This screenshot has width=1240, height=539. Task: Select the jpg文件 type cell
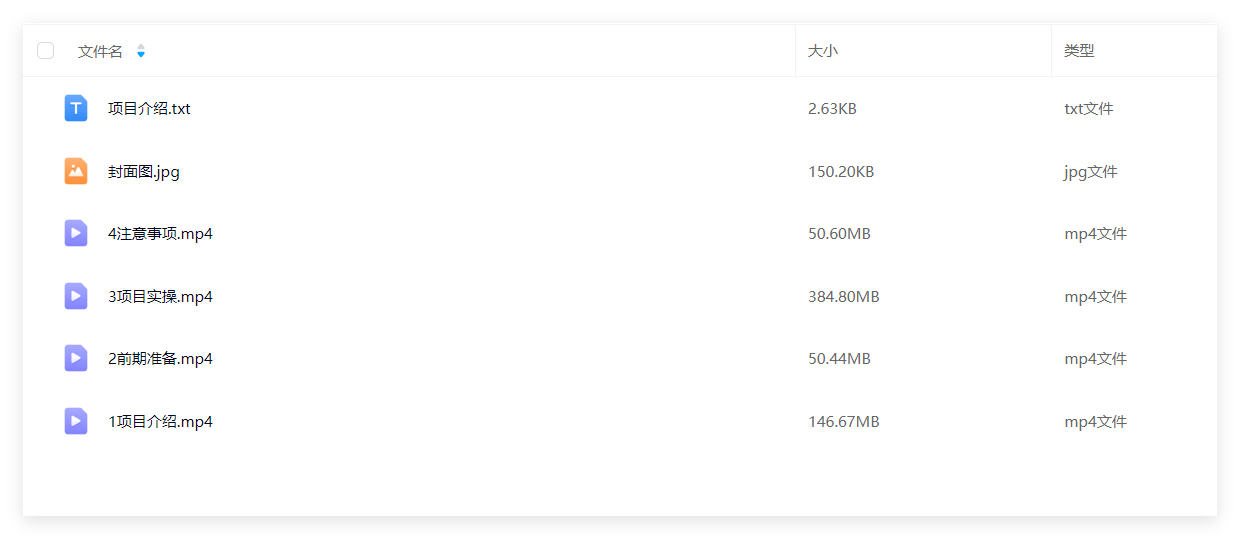[1091, 172]
